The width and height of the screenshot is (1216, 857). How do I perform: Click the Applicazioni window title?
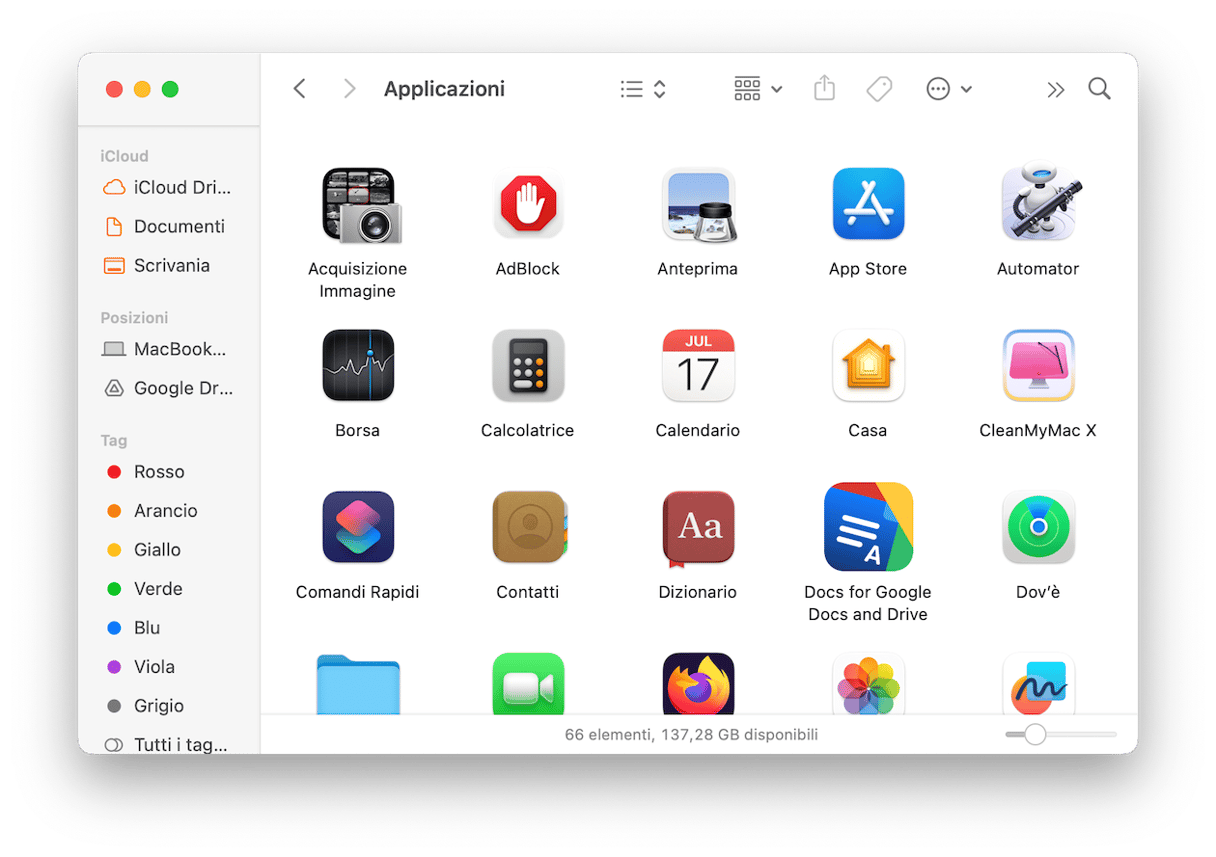[444, 89]
